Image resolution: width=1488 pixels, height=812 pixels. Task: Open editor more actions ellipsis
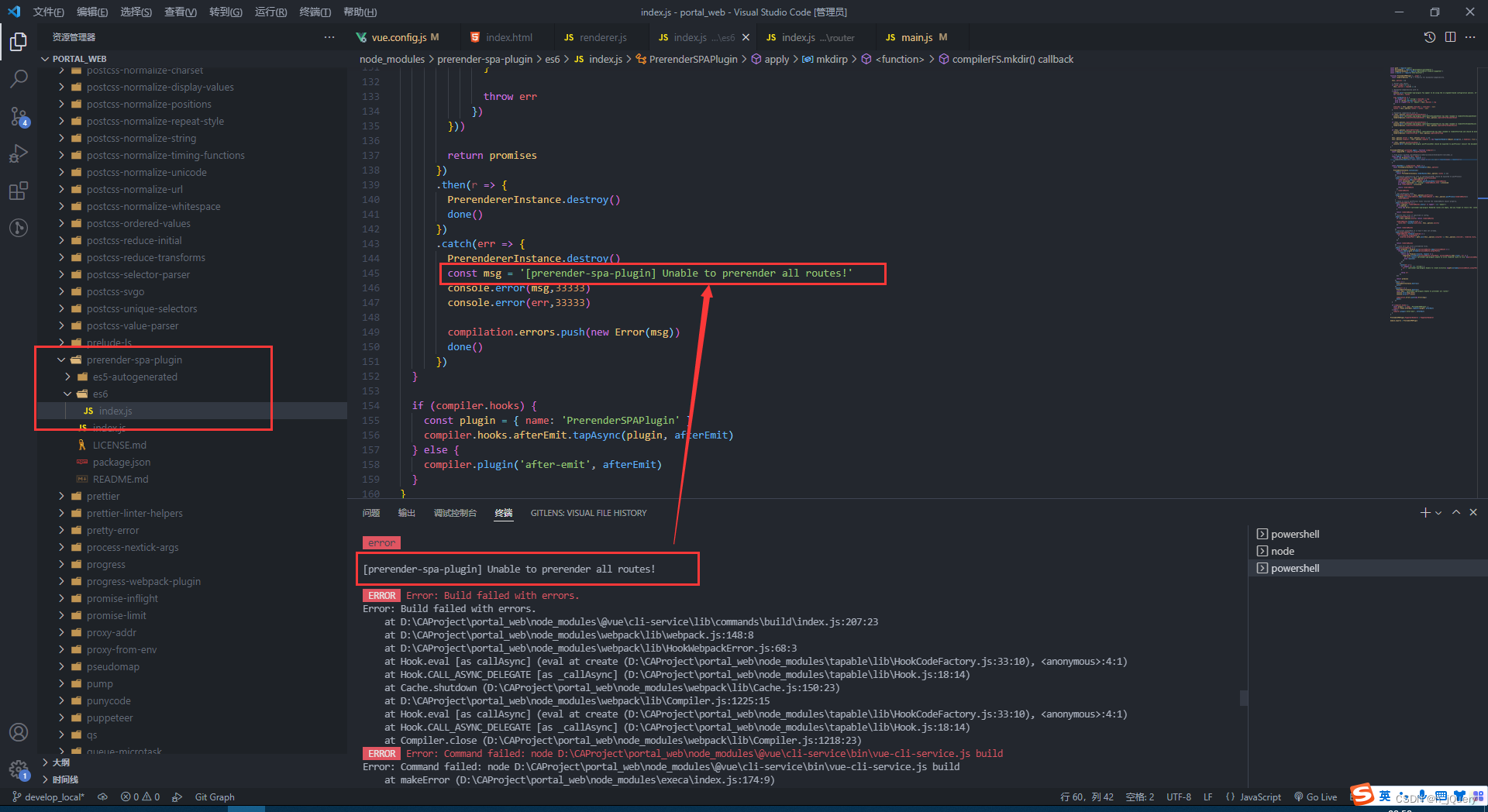click(1470, 37)
